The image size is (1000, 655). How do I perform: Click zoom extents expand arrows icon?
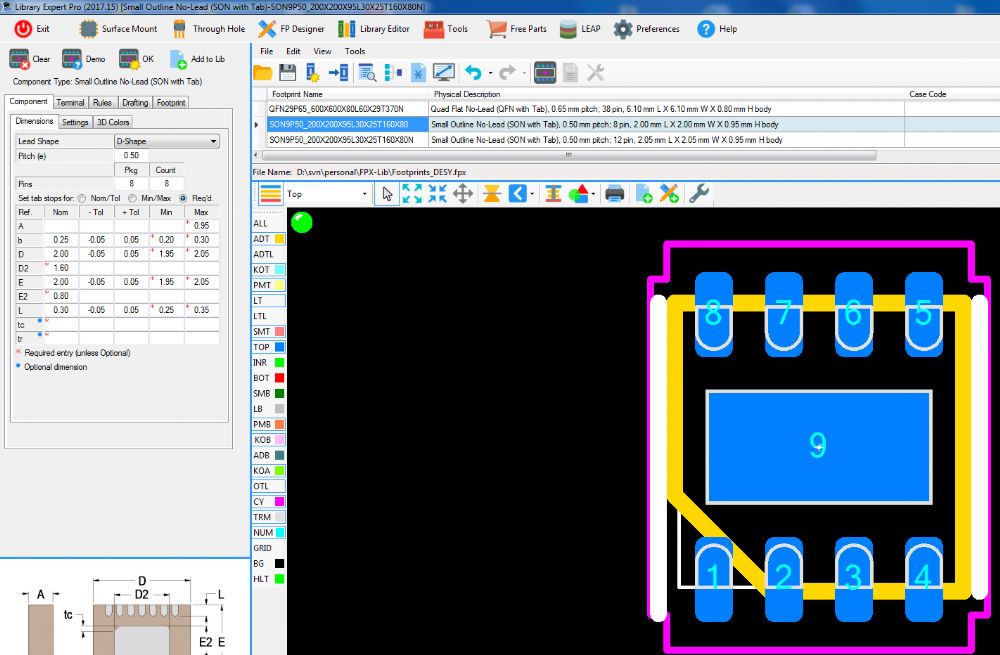412,194
